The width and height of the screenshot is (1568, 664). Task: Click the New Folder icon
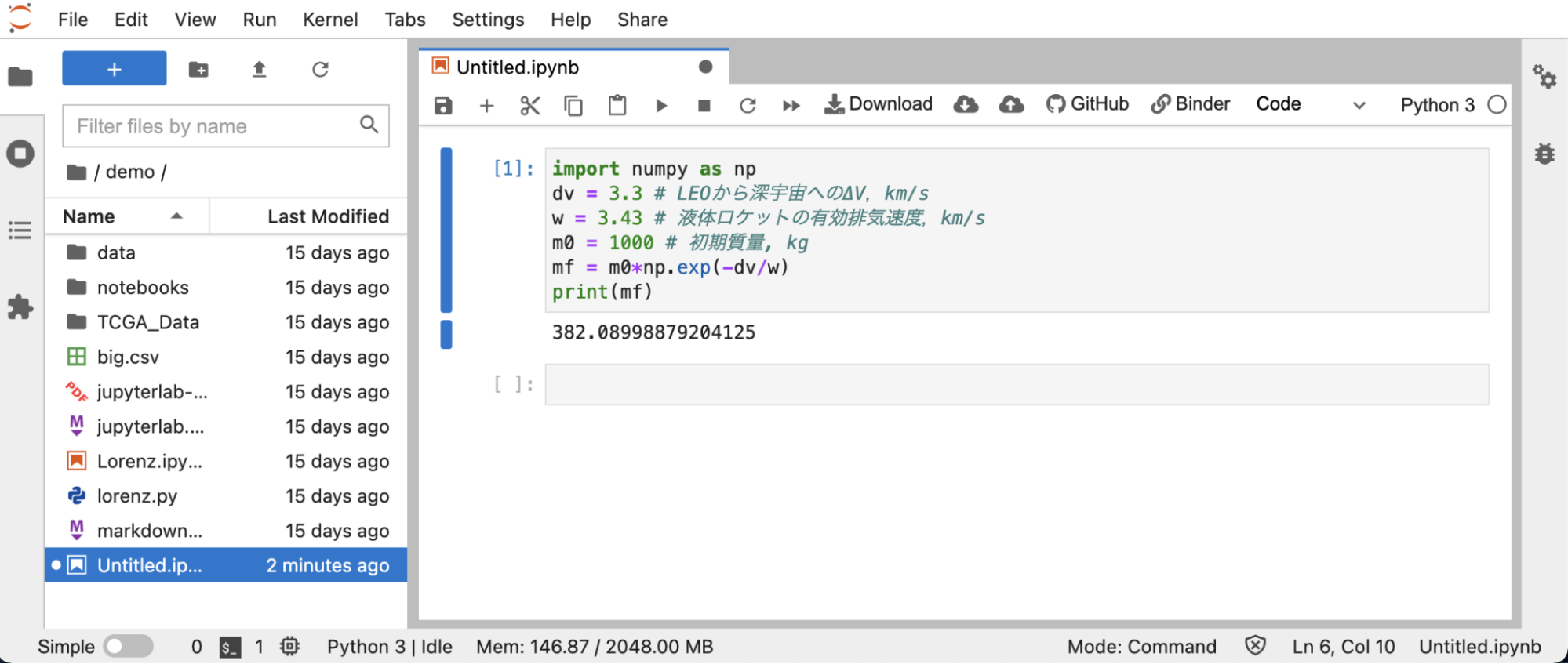coord(198,69)
